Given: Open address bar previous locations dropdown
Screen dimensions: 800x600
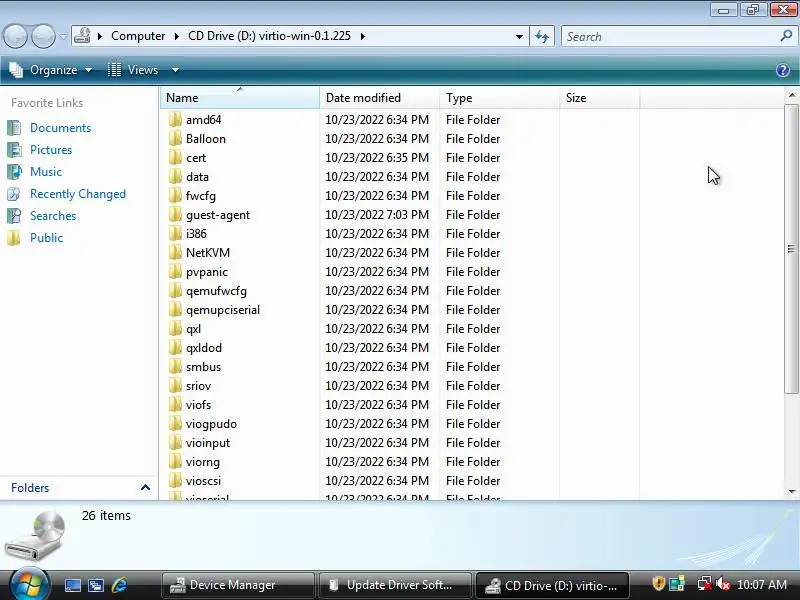Looking at the screenshot, I should (x=519, y=36).
